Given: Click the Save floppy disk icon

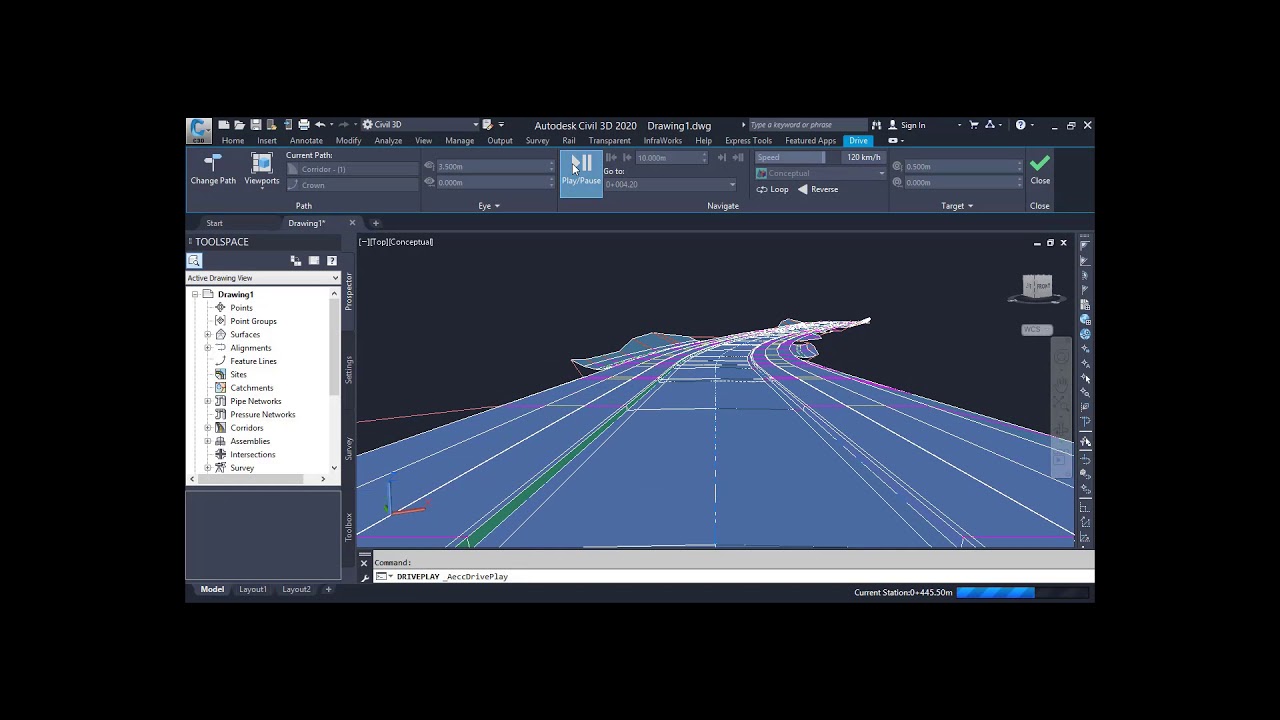Looking at the screenshot, I should tap(256, 125).
